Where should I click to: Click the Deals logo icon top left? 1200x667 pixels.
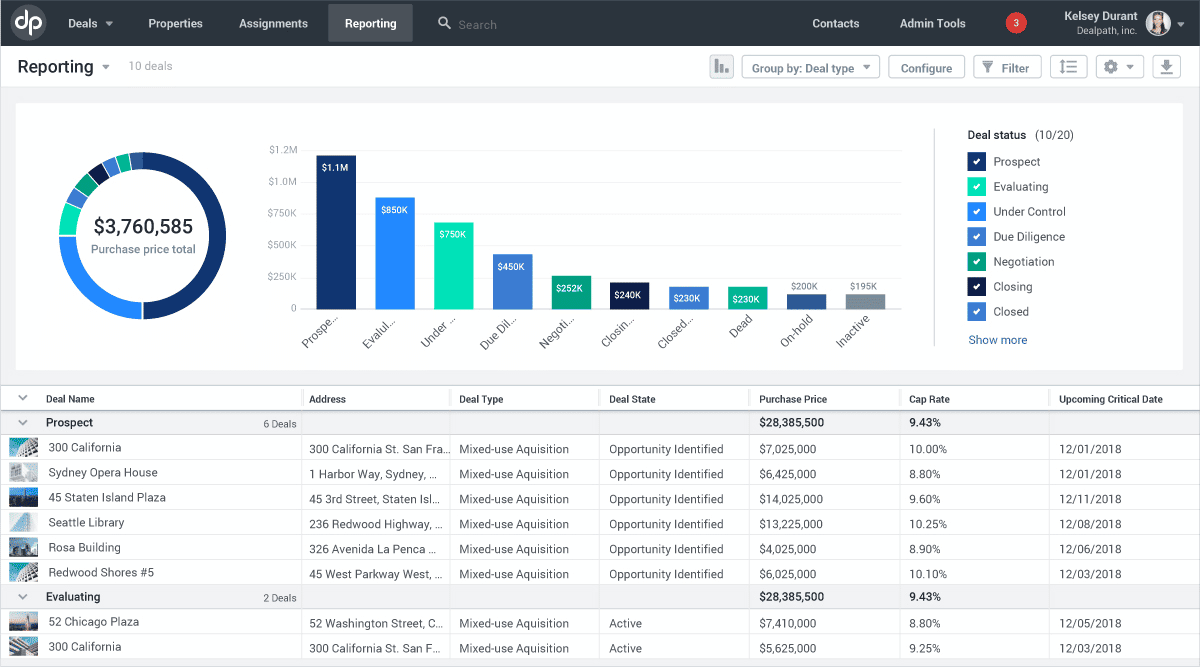point(28,22)
